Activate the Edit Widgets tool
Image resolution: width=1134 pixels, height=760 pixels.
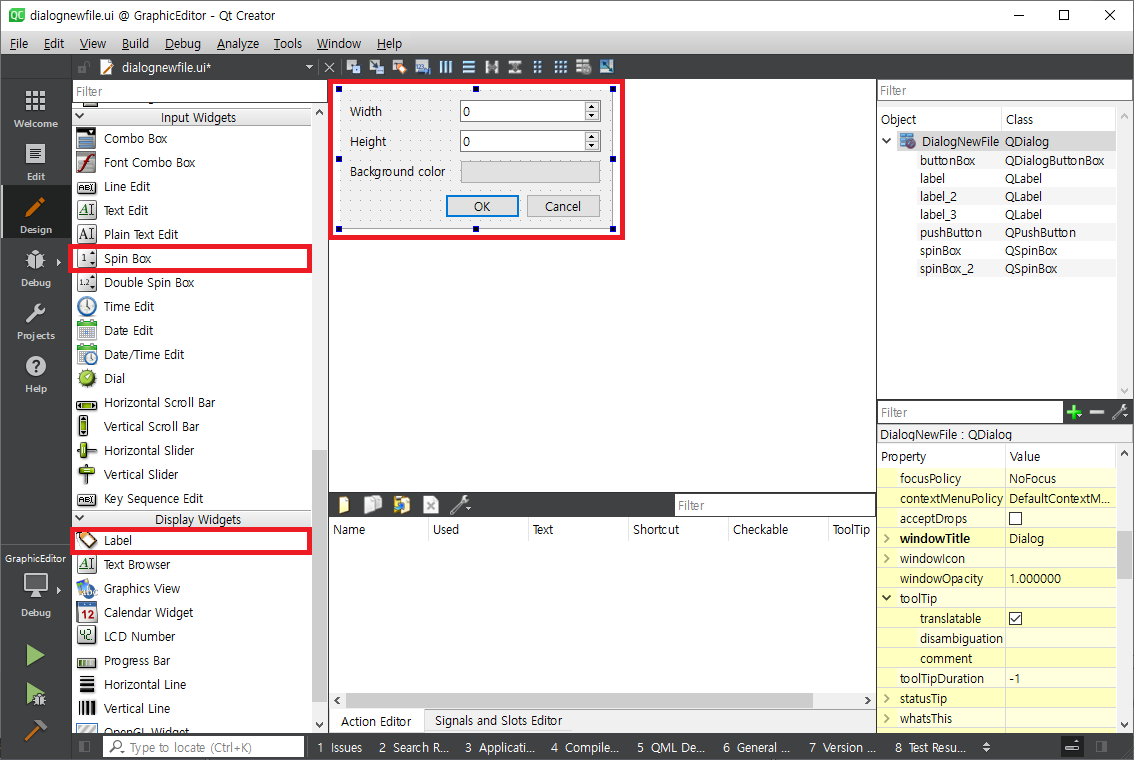(354, 67)
